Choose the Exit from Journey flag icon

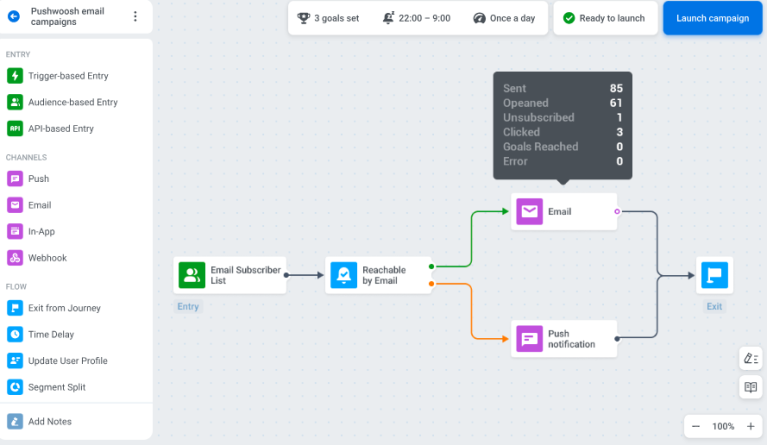[x=15, y=308]
